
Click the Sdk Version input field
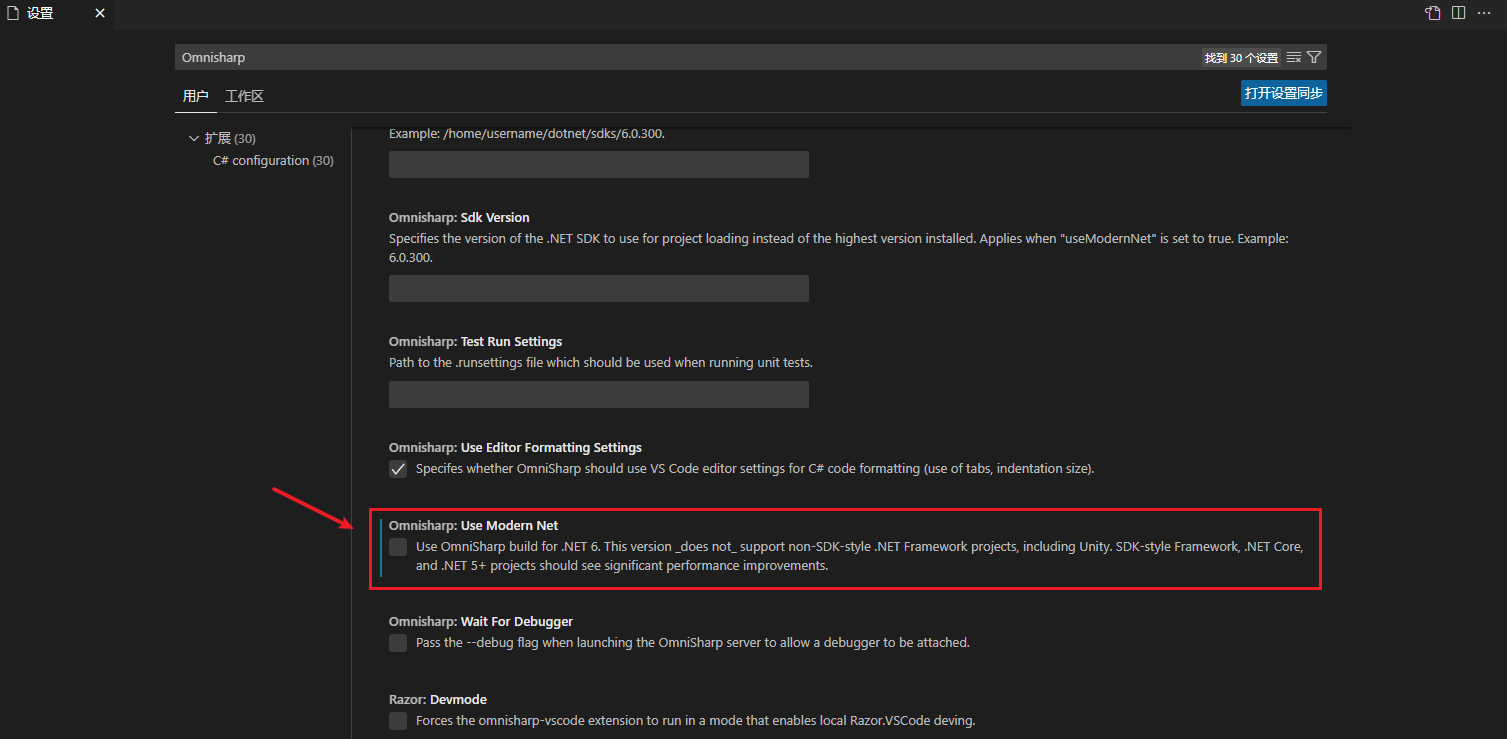[x=598, y=288]
